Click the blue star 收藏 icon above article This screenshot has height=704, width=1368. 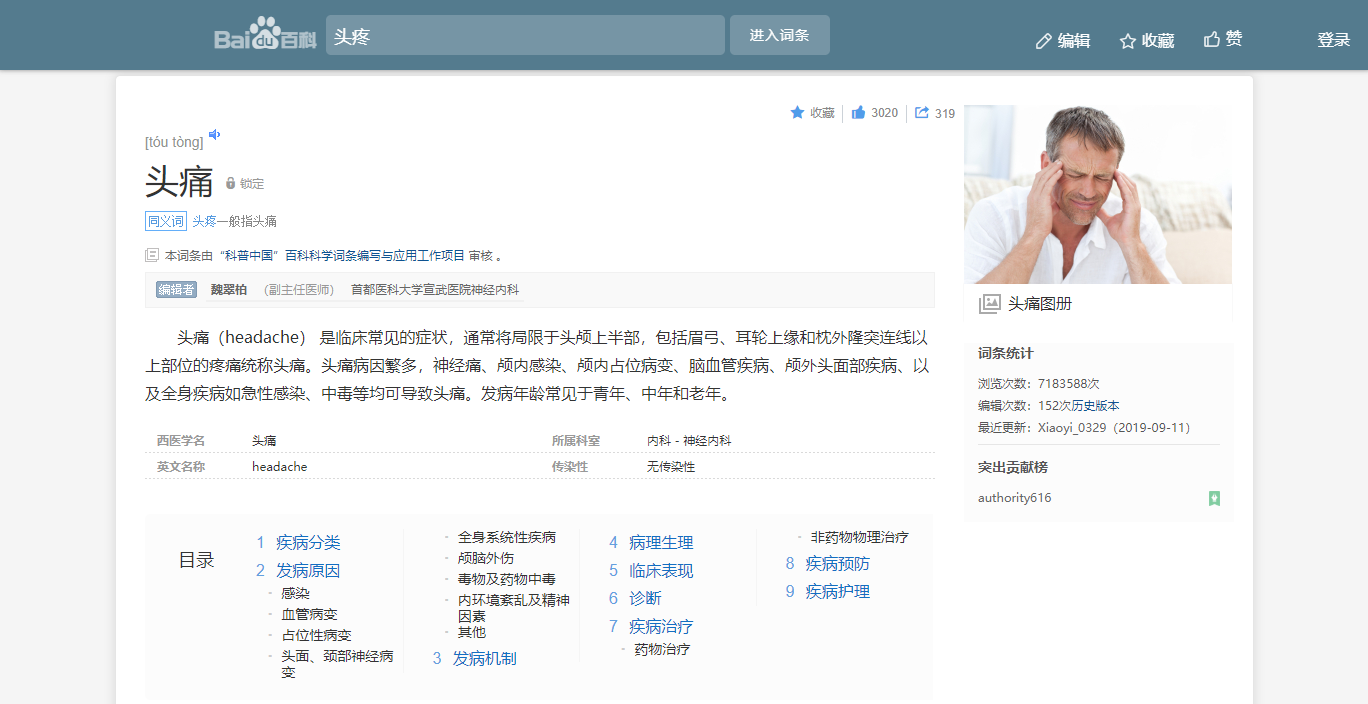point(797,112)
